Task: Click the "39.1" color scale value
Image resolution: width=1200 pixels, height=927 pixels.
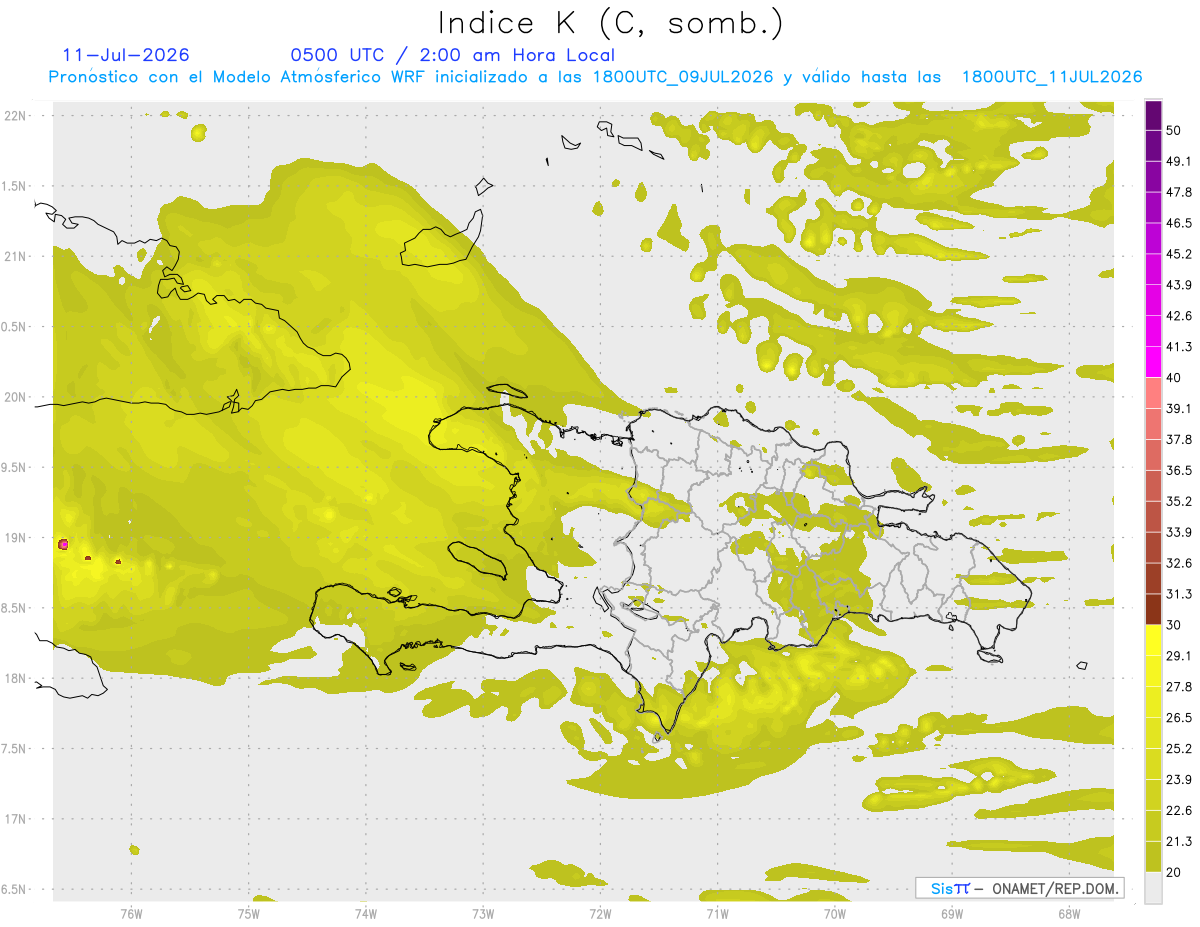Action: pyautogui.click(x=1179, y=409)
